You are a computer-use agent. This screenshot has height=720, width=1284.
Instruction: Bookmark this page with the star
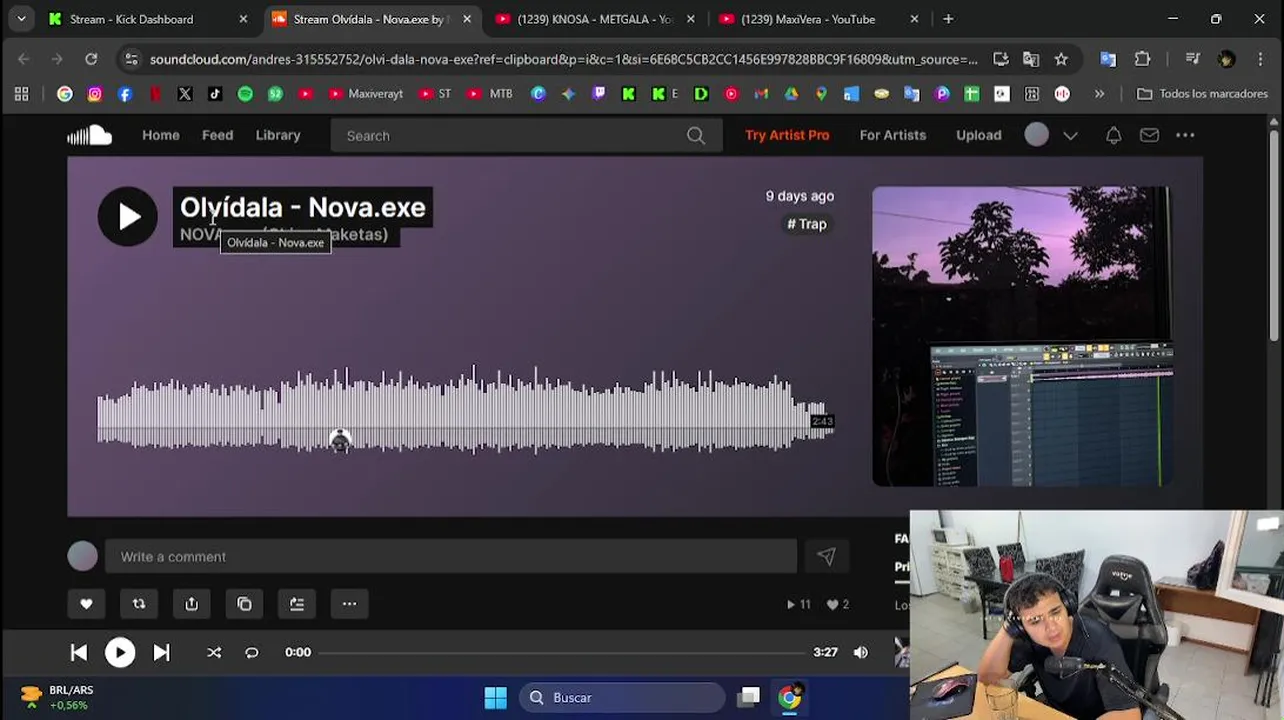click(1061, 59)
